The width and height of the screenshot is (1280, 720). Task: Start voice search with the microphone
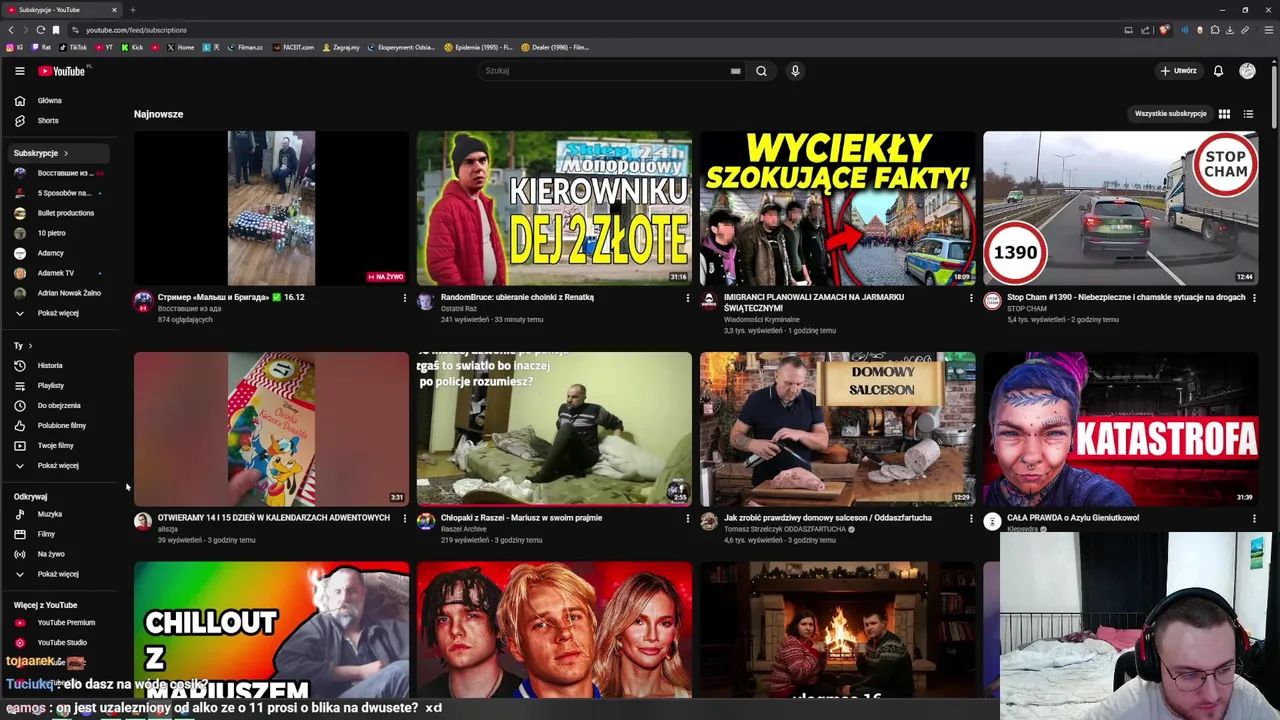(795, 71)
